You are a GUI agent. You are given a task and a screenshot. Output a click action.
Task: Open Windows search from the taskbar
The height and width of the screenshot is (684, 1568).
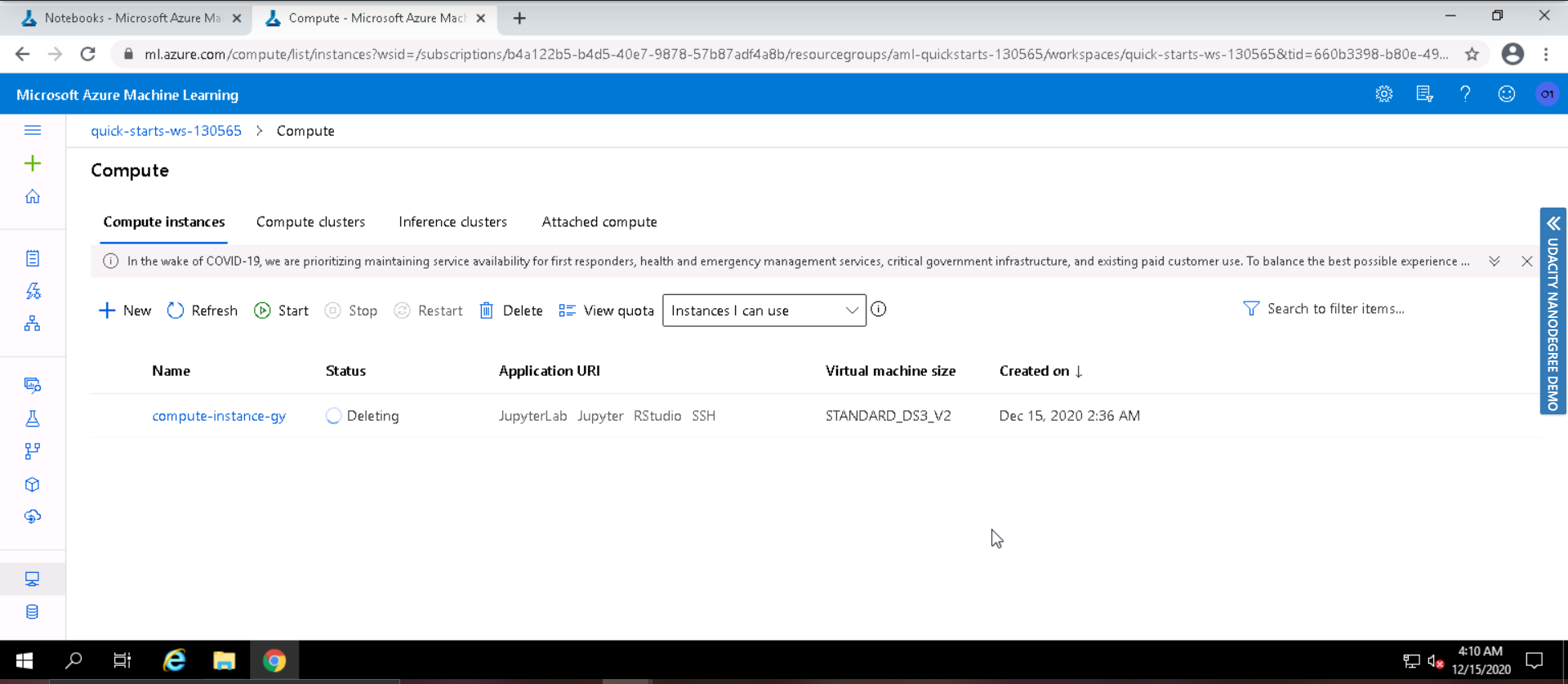73,660
